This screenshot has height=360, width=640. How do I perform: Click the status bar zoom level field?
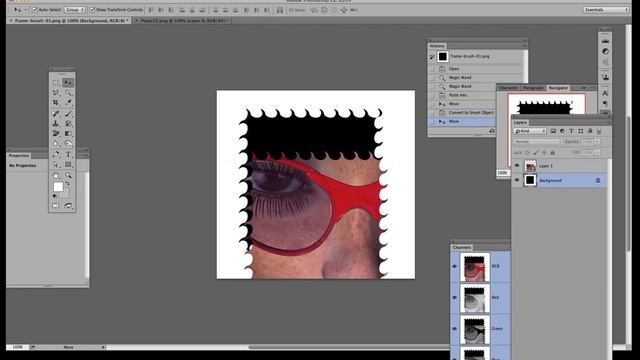coord(18,347)
